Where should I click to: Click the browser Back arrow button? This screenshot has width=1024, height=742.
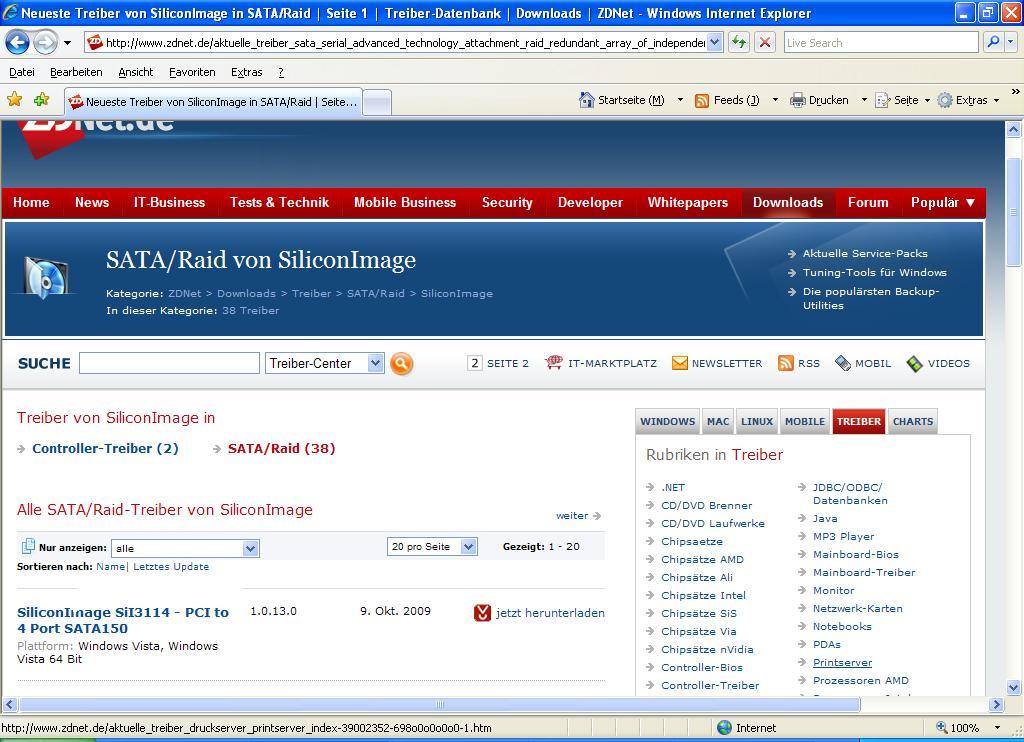[17, 43]
